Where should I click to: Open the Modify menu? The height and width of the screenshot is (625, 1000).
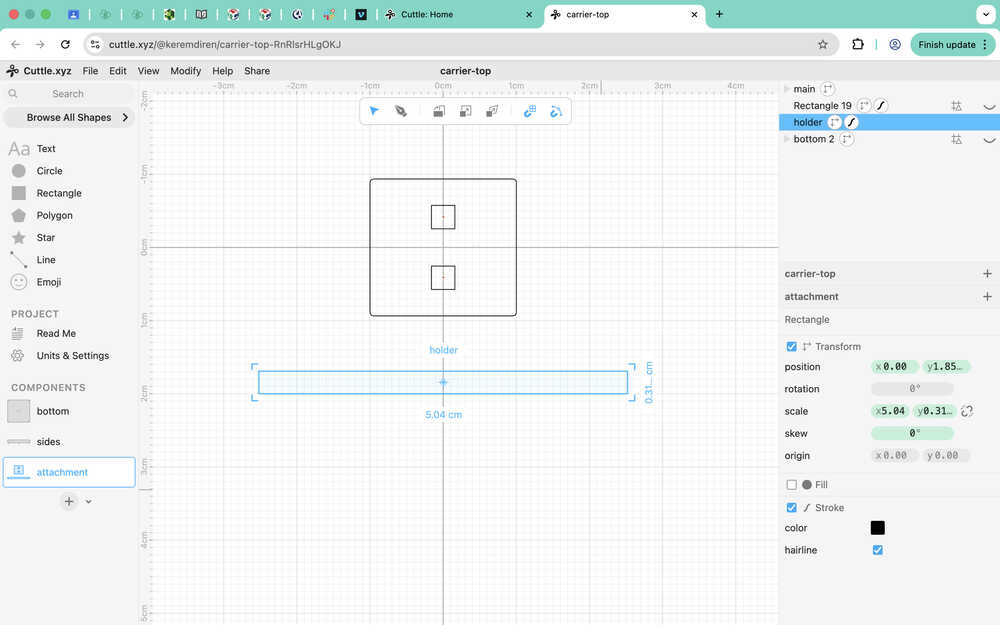[x=186, y=71]
